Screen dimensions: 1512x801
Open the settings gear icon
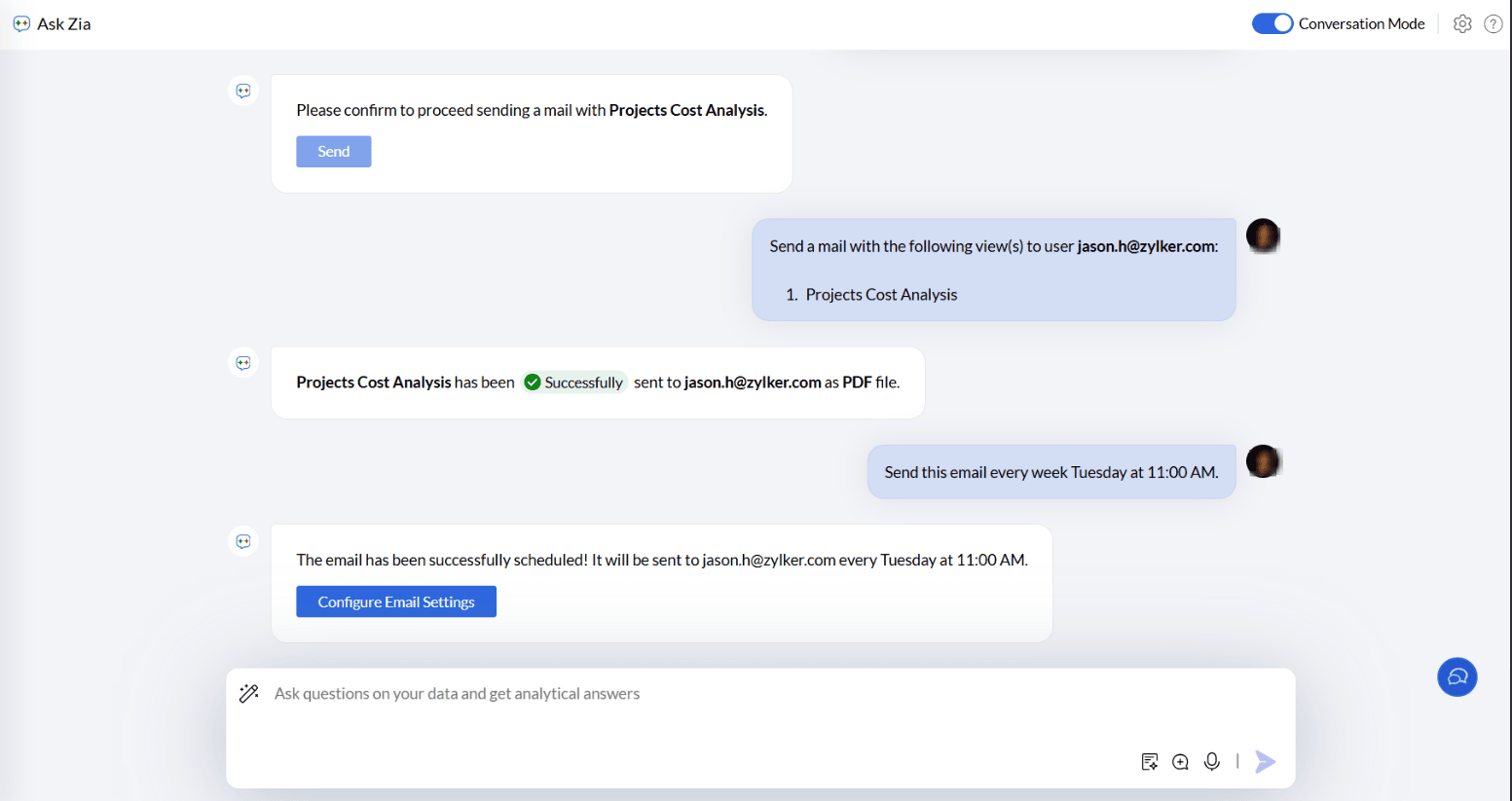1462,24
